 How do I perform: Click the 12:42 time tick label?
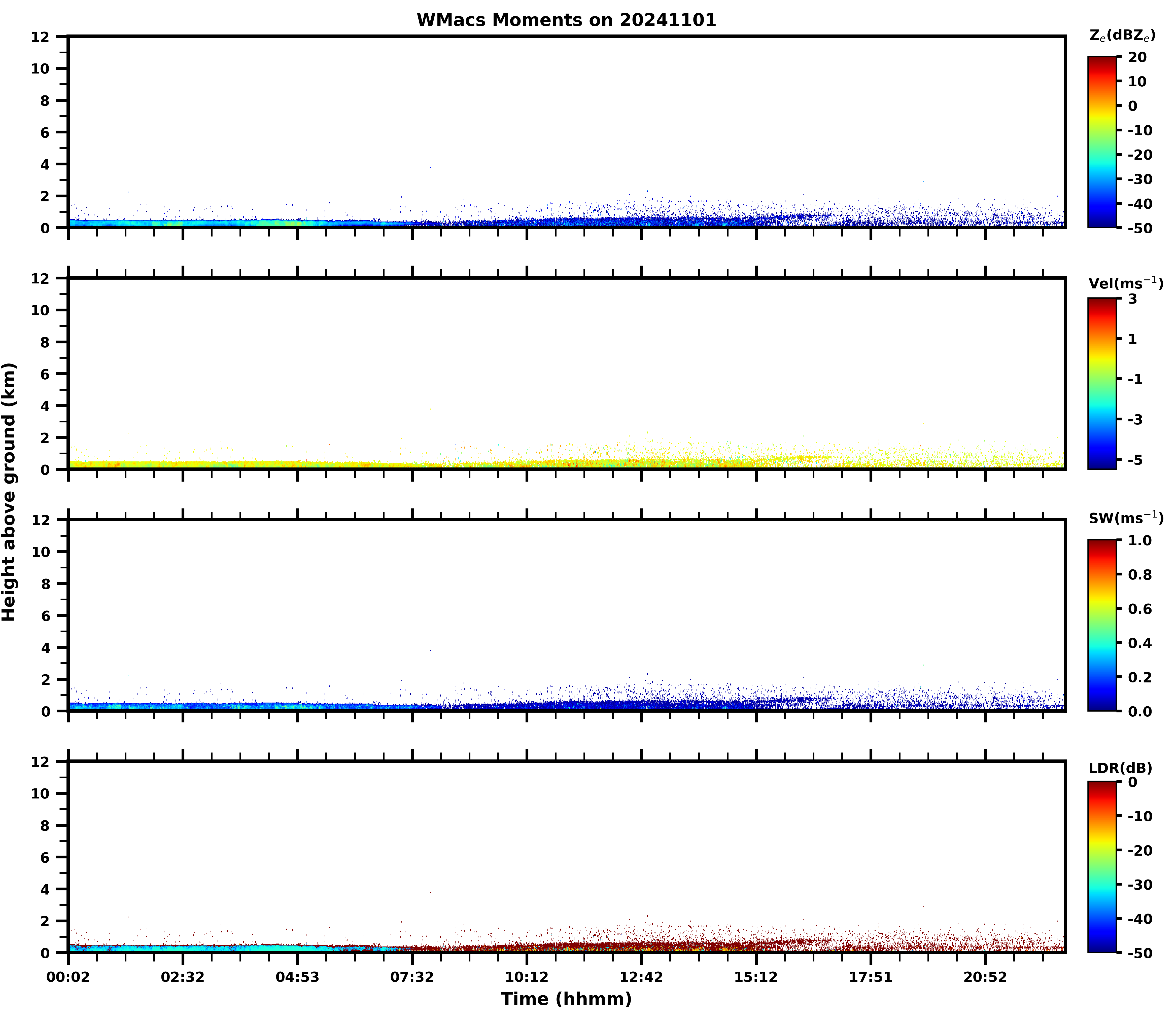tap(641, 978)
